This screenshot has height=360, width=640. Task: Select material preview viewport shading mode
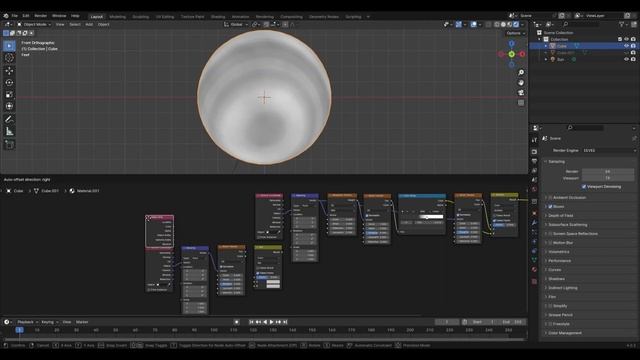click(x=510, y=24)
